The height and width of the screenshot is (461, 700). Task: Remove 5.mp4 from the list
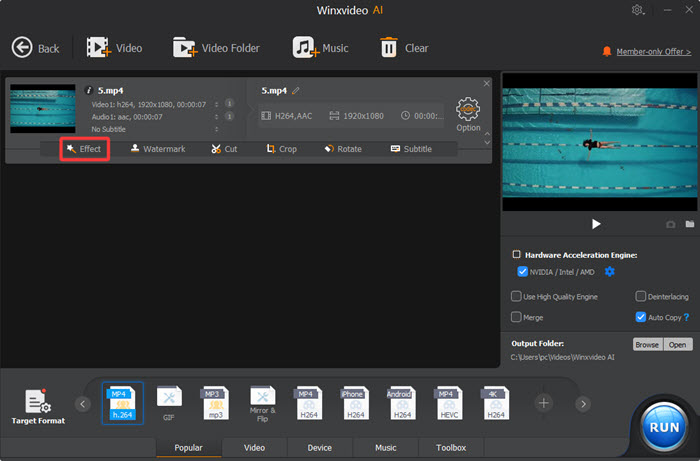487,83
